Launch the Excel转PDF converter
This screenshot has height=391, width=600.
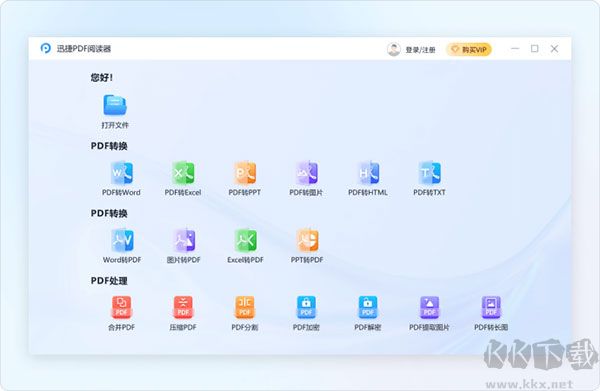(245, 241)
